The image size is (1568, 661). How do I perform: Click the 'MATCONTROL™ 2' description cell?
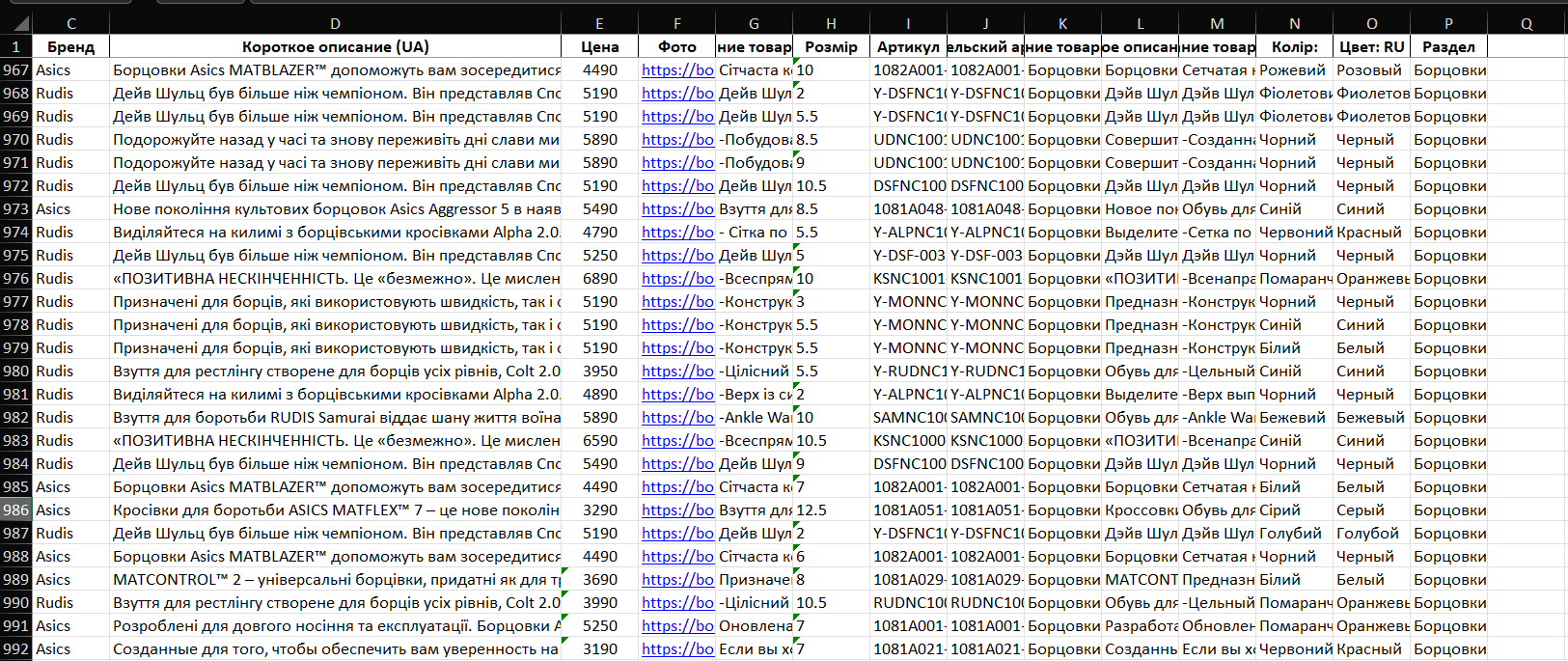[x=335, y=579]
